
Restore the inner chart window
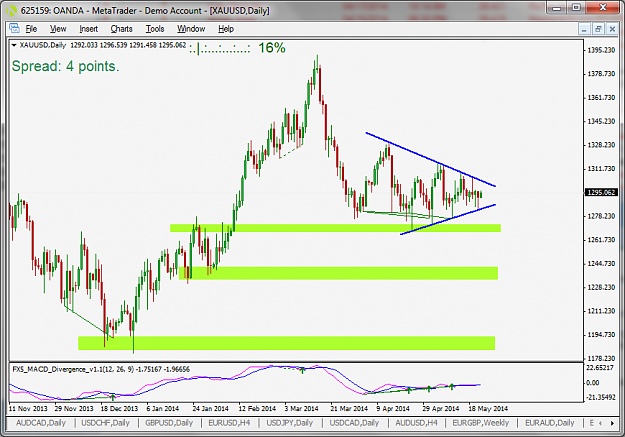[598, 29]
